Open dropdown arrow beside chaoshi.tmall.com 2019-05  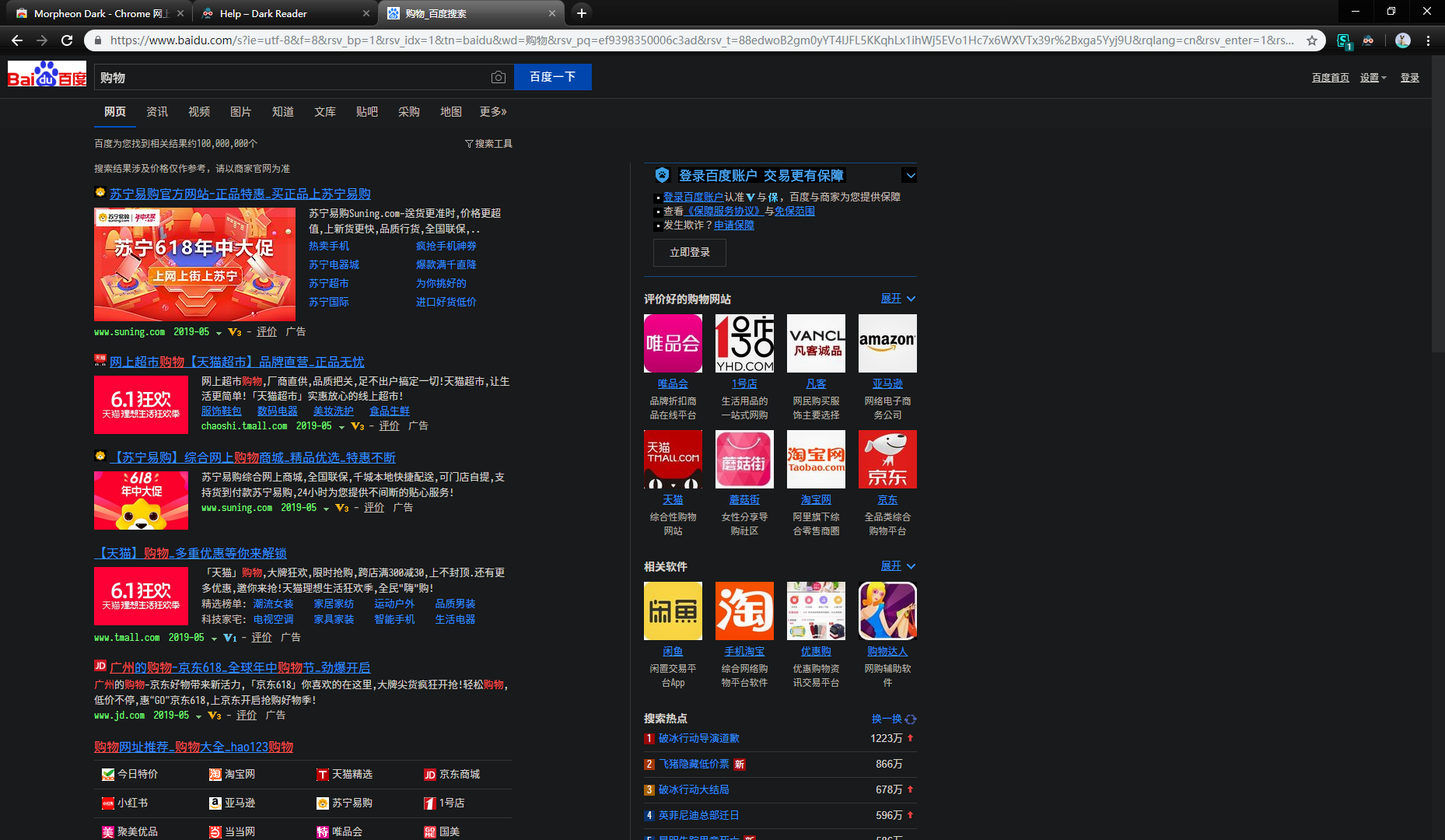[341, 427]
